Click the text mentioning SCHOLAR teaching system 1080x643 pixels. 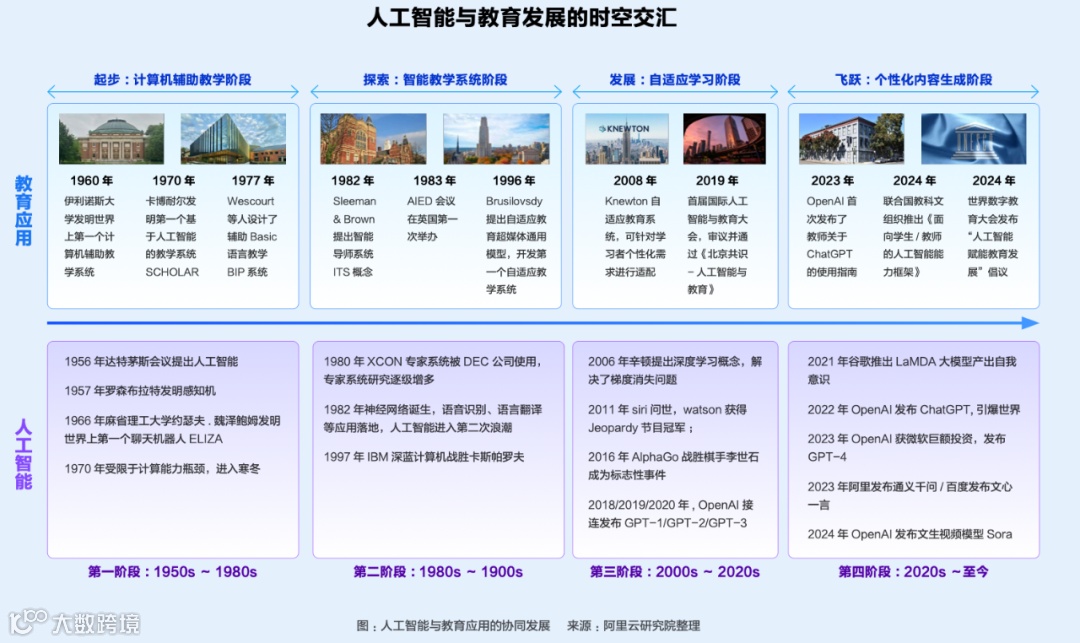click(x=172, y=236)
